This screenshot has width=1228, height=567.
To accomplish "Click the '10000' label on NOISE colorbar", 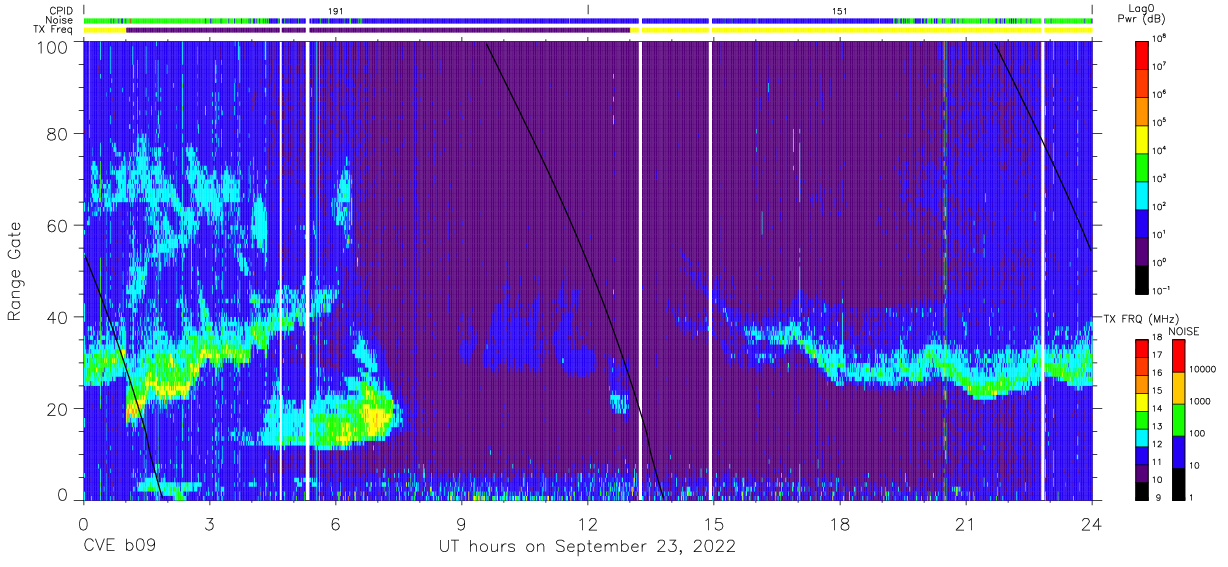I will [x=1203, y=370].
